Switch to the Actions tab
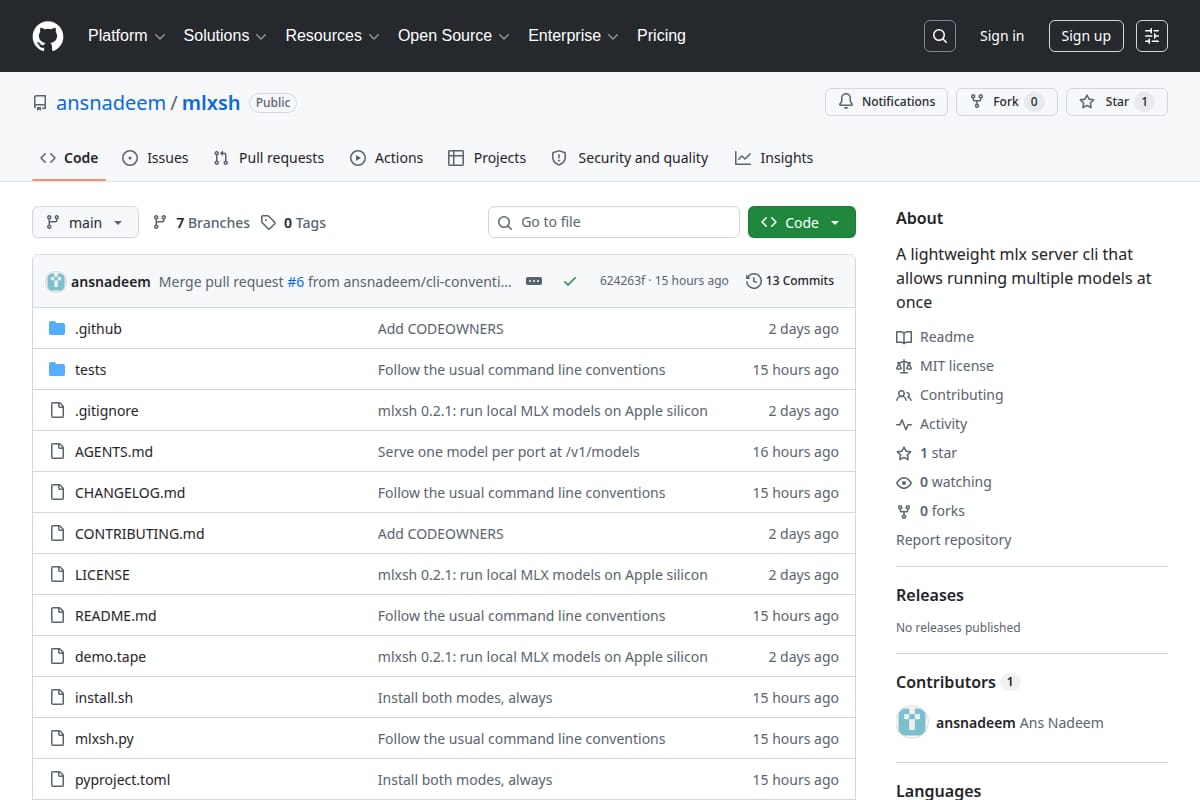Image resolution: width=1200 pixels, height=800 pixels. 387,158
